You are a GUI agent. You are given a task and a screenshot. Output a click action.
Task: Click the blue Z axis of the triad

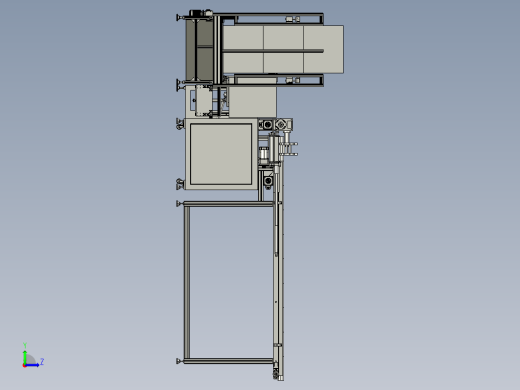pos(32,365)
